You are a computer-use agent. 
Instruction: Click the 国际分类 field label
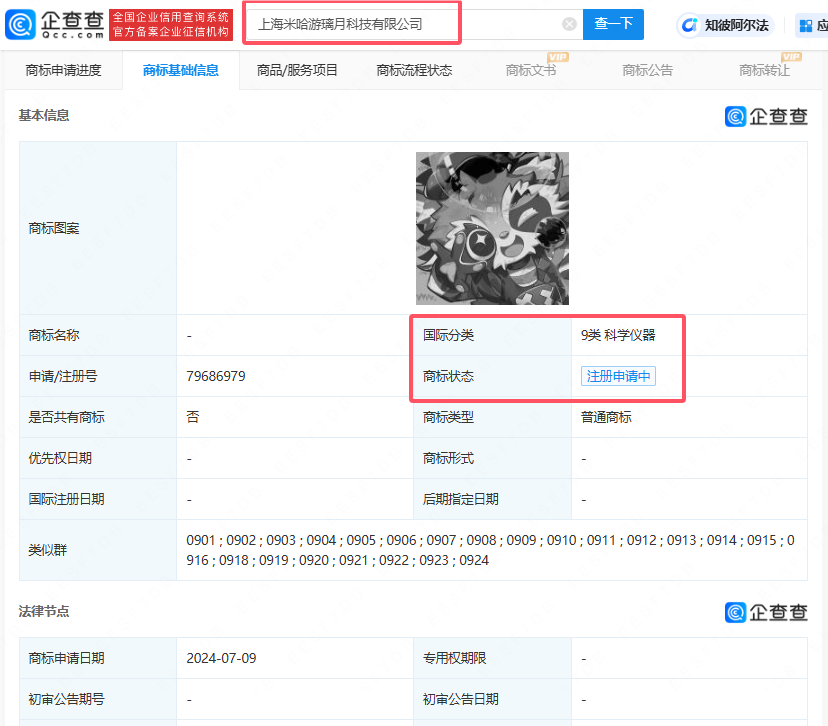(x=448, y=335)
